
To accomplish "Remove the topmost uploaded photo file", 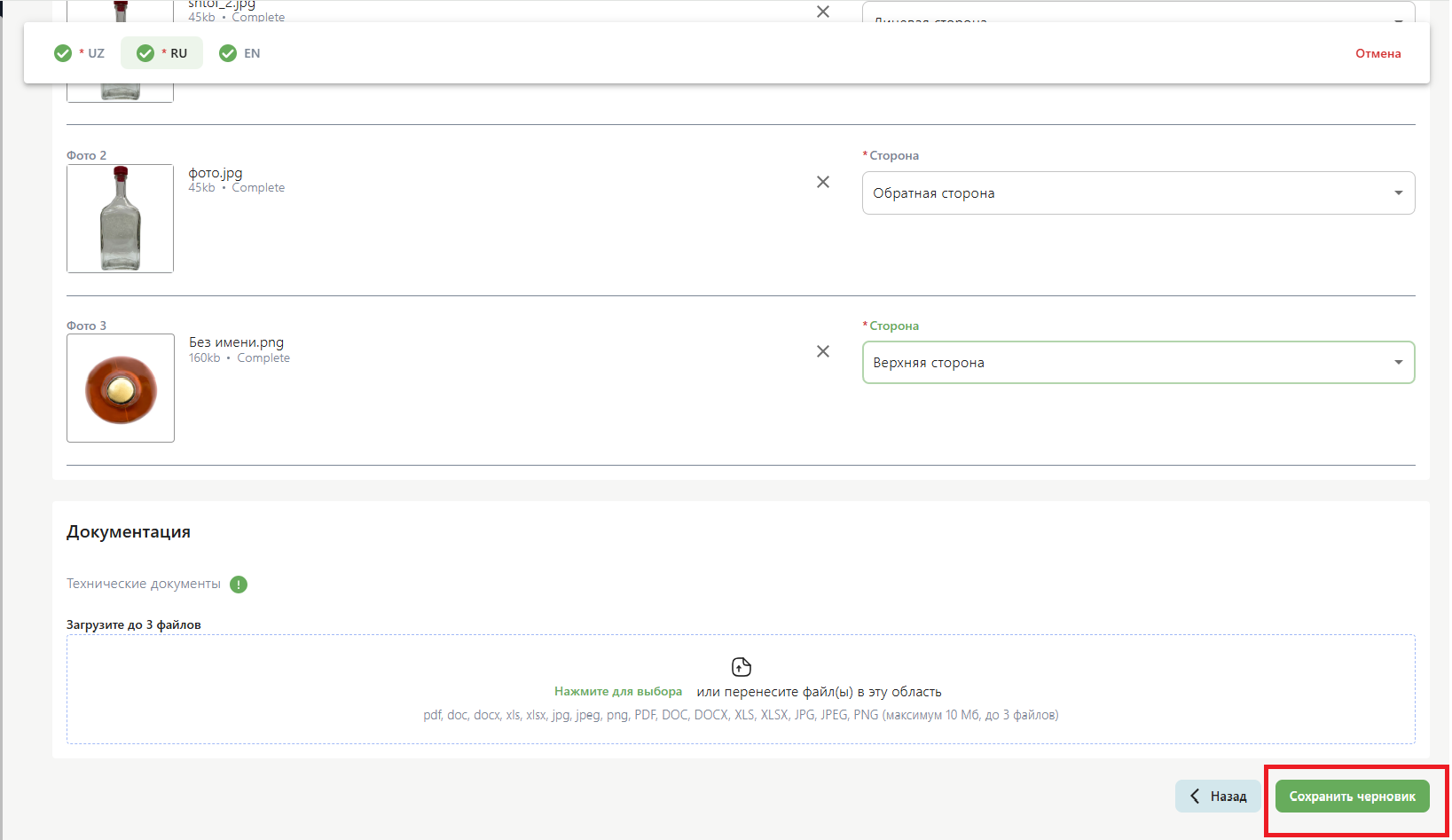I will [x=823, y=12].
